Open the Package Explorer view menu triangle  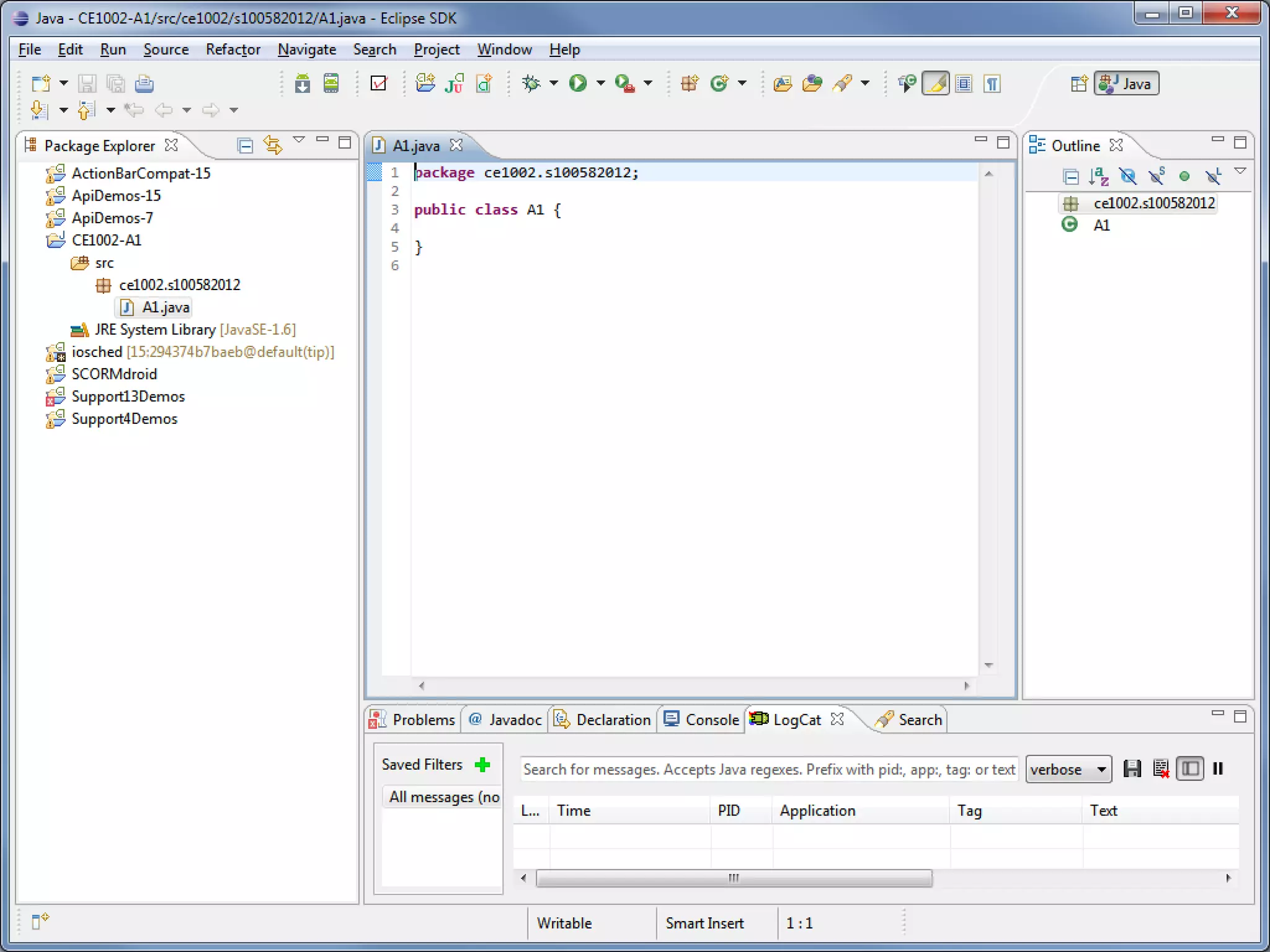point(299,141)
